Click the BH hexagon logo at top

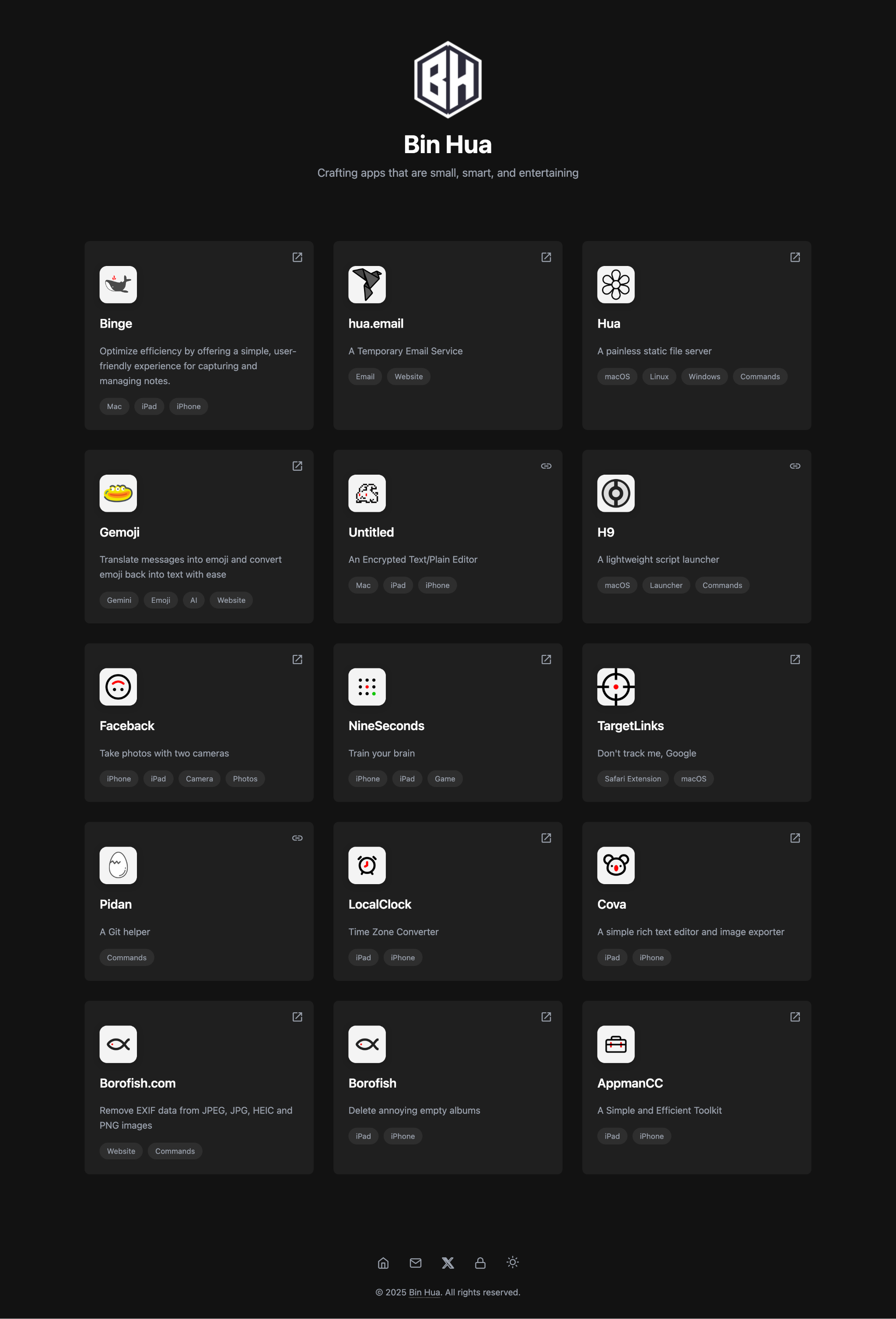pos(448,80)
